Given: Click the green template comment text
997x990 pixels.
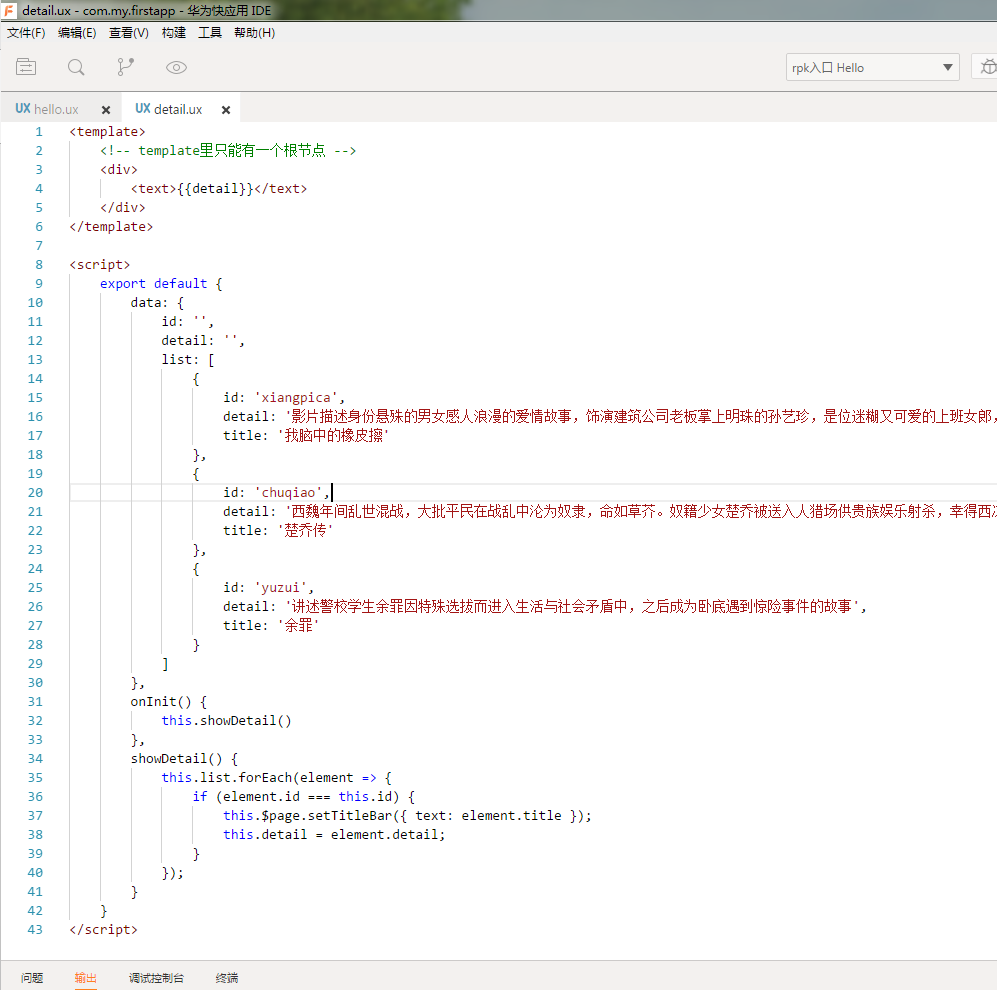Looking at the screenshot, I should pyautogui.click(x=228, y=150).
